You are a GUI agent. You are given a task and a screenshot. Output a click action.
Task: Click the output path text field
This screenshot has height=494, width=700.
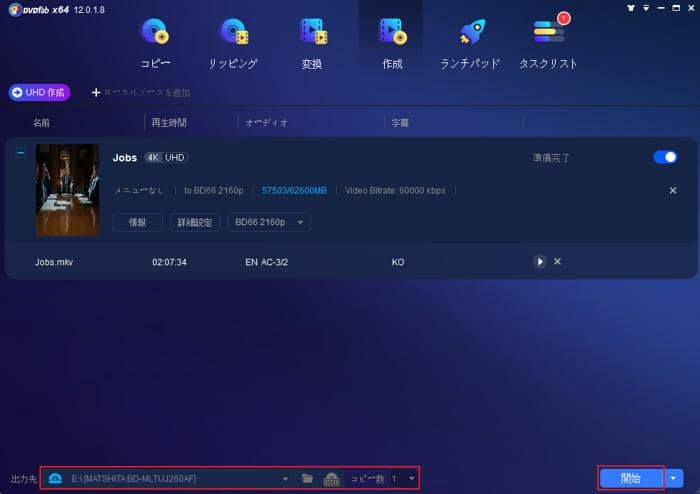[174, 479]
